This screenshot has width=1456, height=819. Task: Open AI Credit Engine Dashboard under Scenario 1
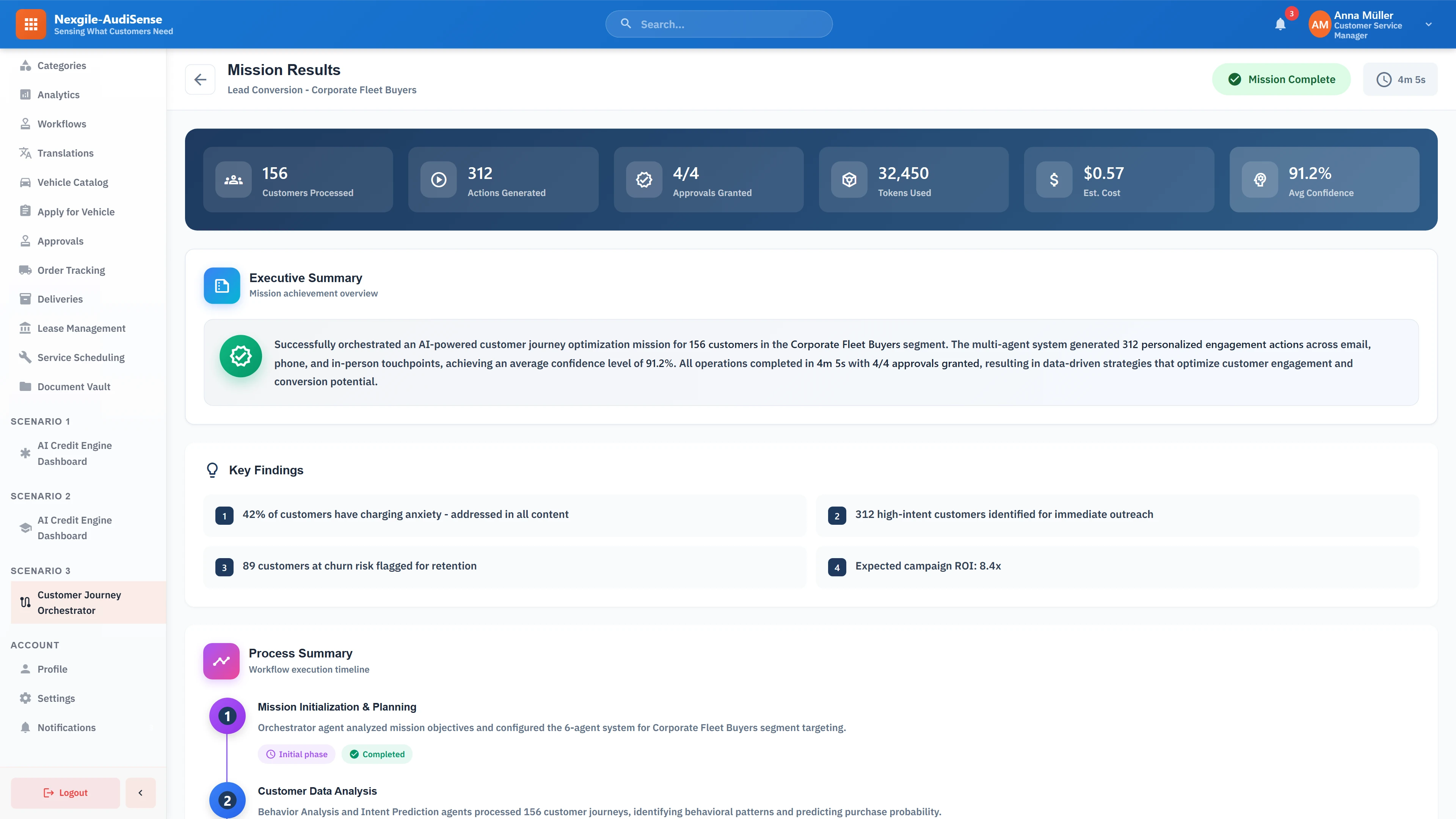pos(75,453)
